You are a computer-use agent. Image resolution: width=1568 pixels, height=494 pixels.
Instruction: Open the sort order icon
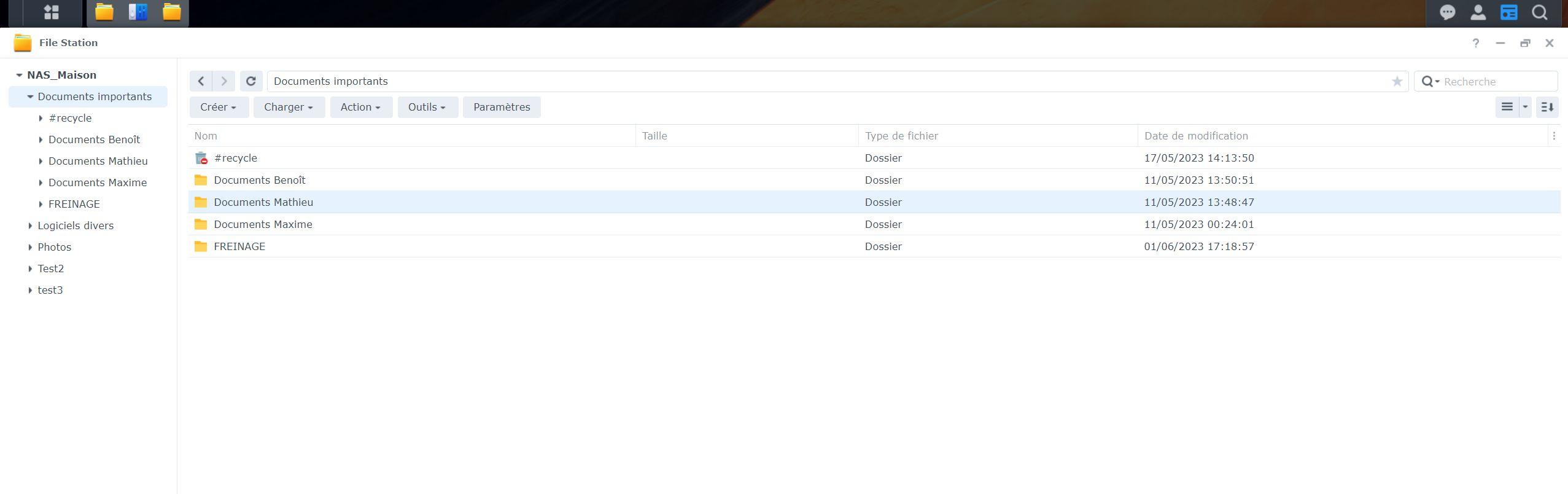[1547, 107]
